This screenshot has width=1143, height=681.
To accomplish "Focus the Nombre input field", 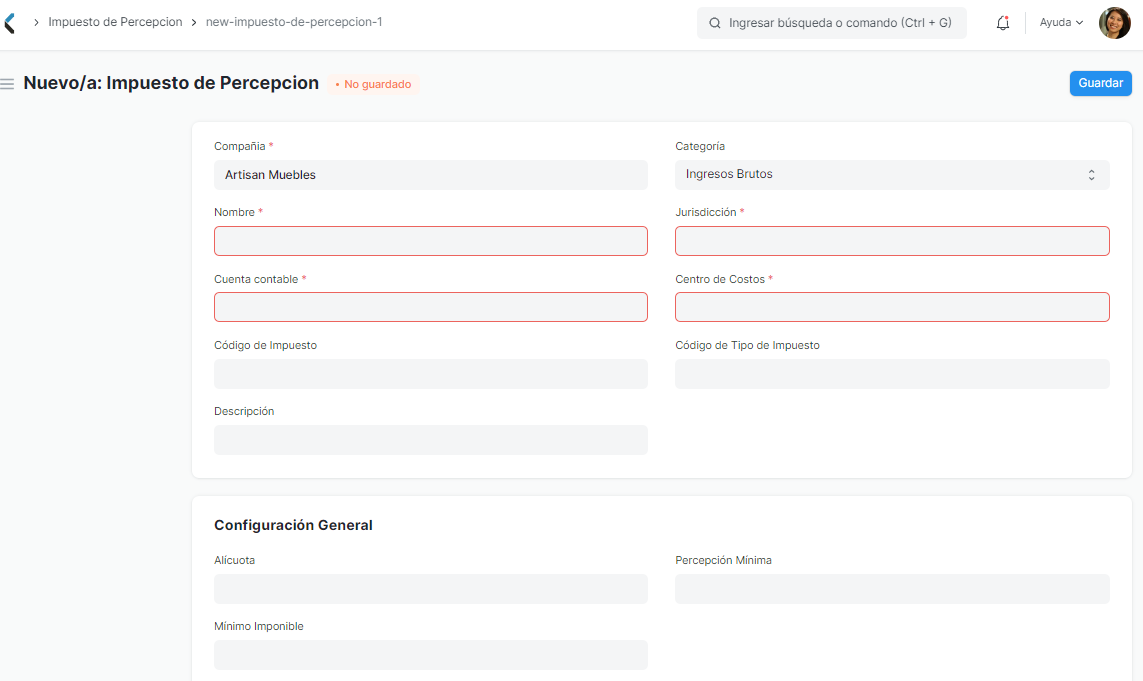I will [x=431, y=241].
